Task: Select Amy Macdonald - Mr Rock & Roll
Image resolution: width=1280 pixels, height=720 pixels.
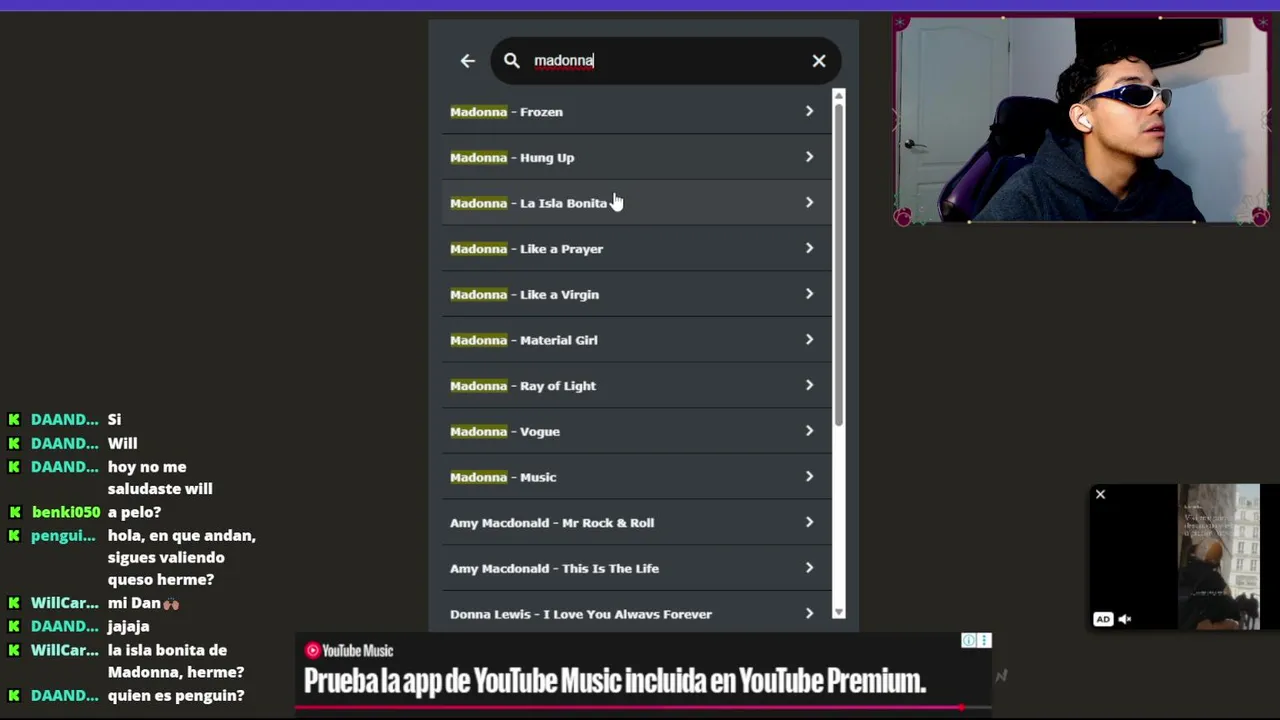Action: tap(636, 523)
